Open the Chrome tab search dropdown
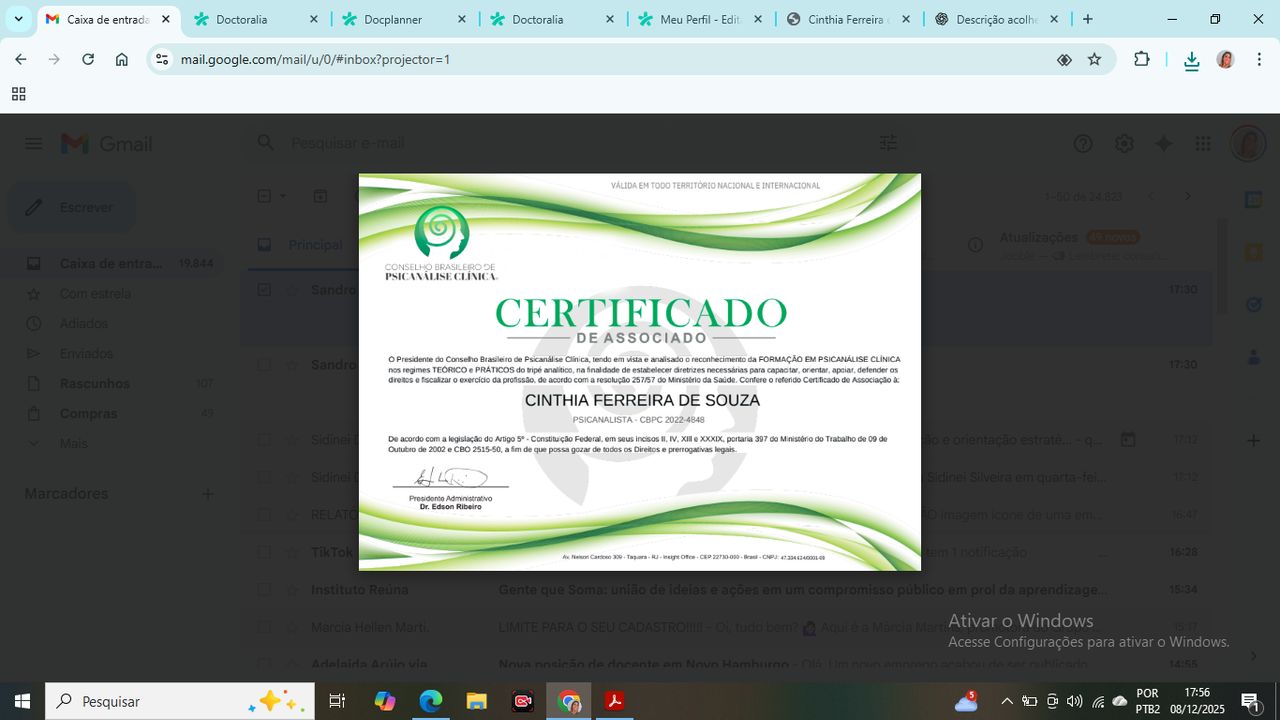The width and height of the screenshot is (1280, 720). coord(18,19)
